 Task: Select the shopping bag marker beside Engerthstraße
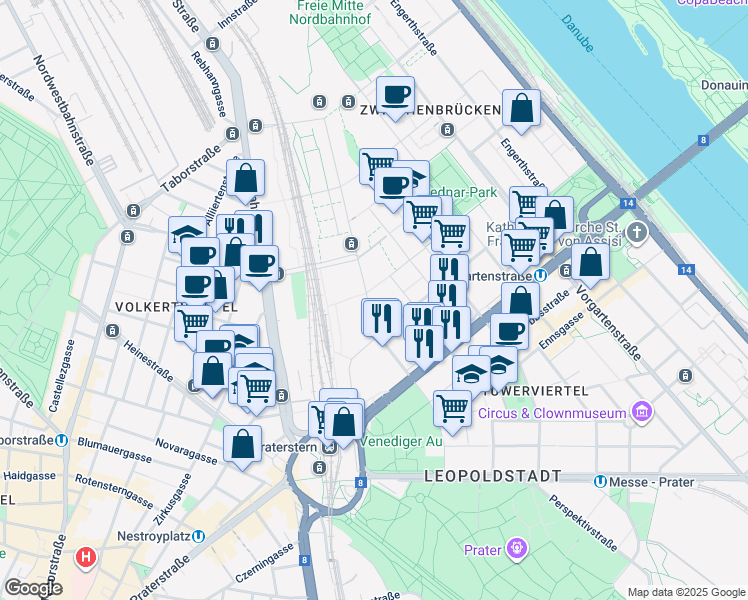(521, 109)
